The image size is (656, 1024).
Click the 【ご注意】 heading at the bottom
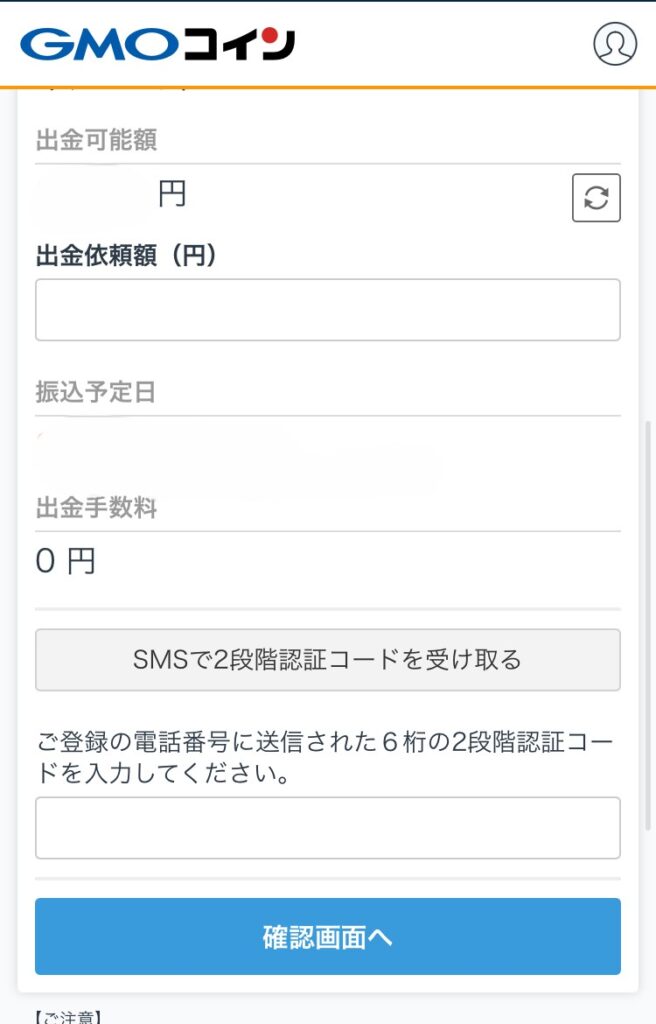click(68, 1016)
